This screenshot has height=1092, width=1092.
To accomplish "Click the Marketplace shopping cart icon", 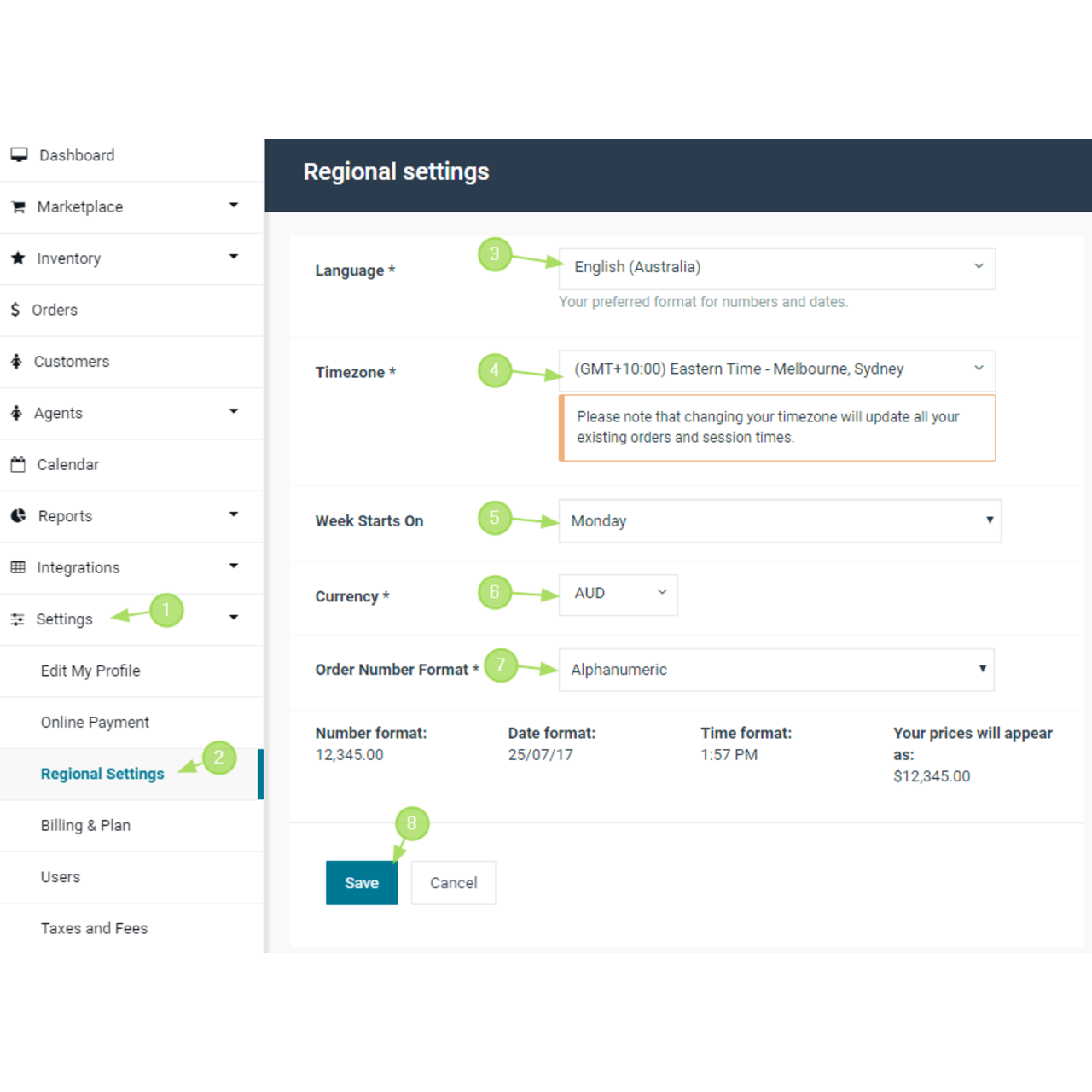I will pyautogui.click(x=18, y=206).
